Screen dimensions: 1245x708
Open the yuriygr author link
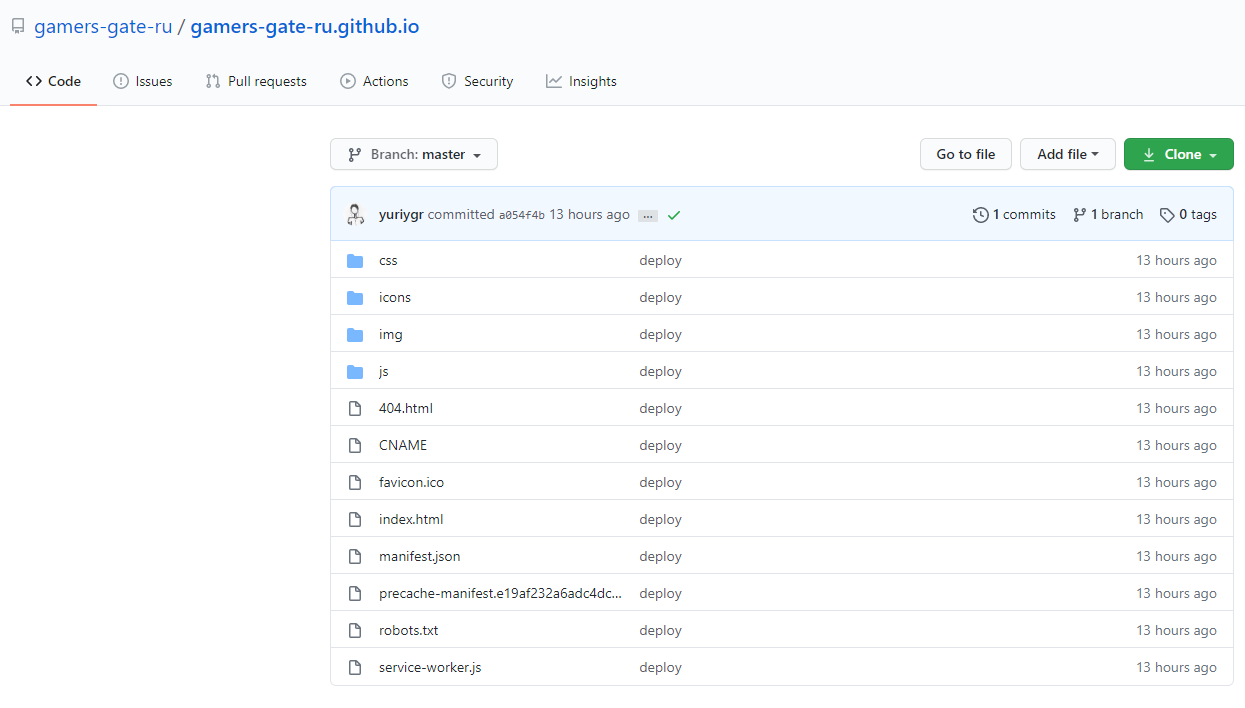(x=401, y=215)
